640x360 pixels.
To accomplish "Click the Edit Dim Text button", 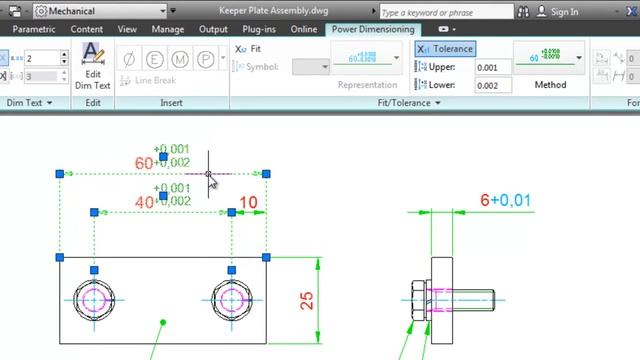I will (93, 66).
